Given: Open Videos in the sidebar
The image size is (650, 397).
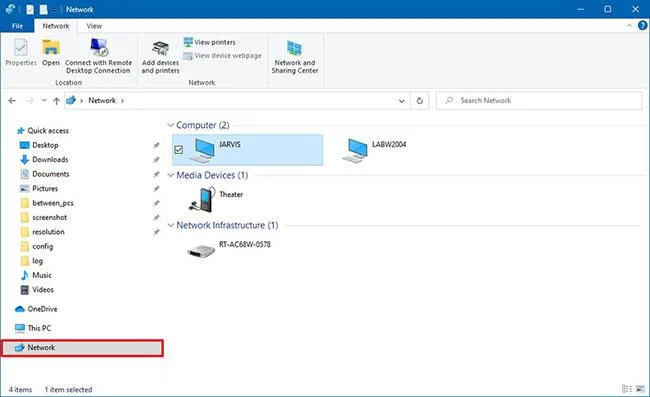Looking at the screenshot, I should (37, 290).
